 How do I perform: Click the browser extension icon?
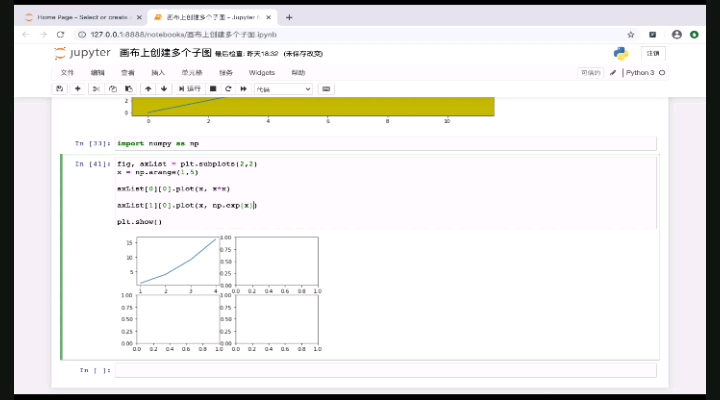[x=652, y=34]
